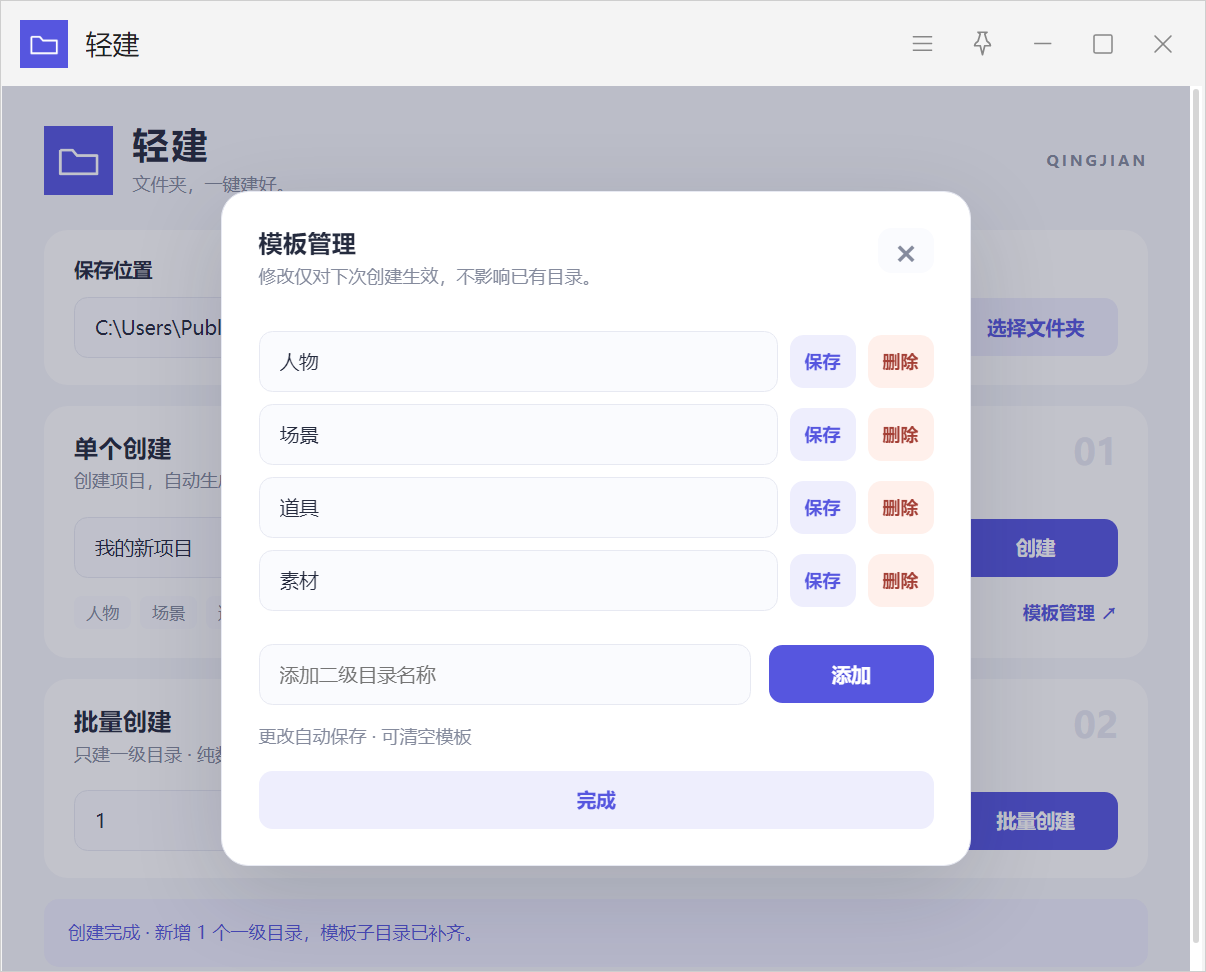Click the large folder logo beside 轻建 heading
Screen dimensions: 1206x972
pyautogui.click(x=78, y=160)
